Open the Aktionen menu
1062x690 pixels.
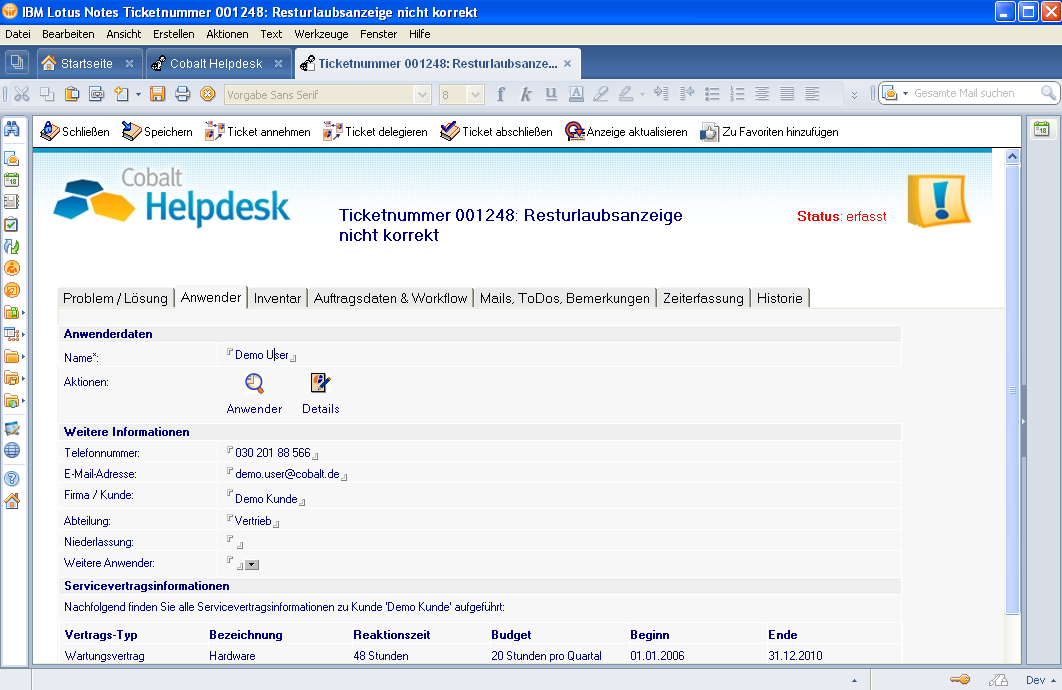227,34
